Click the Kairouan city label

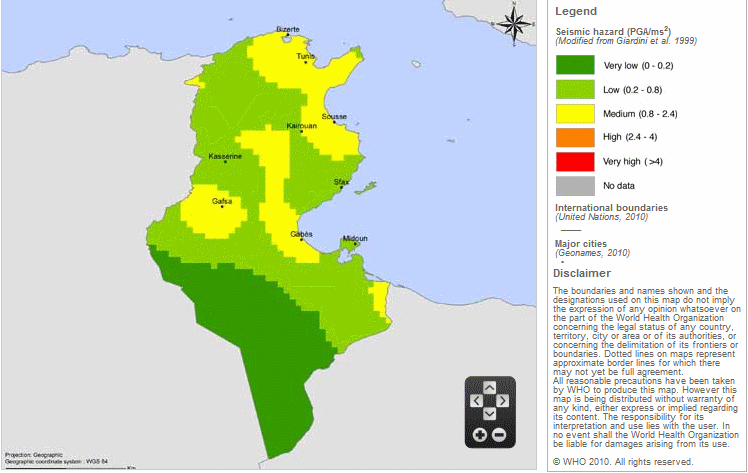click(x=301, y=126)
